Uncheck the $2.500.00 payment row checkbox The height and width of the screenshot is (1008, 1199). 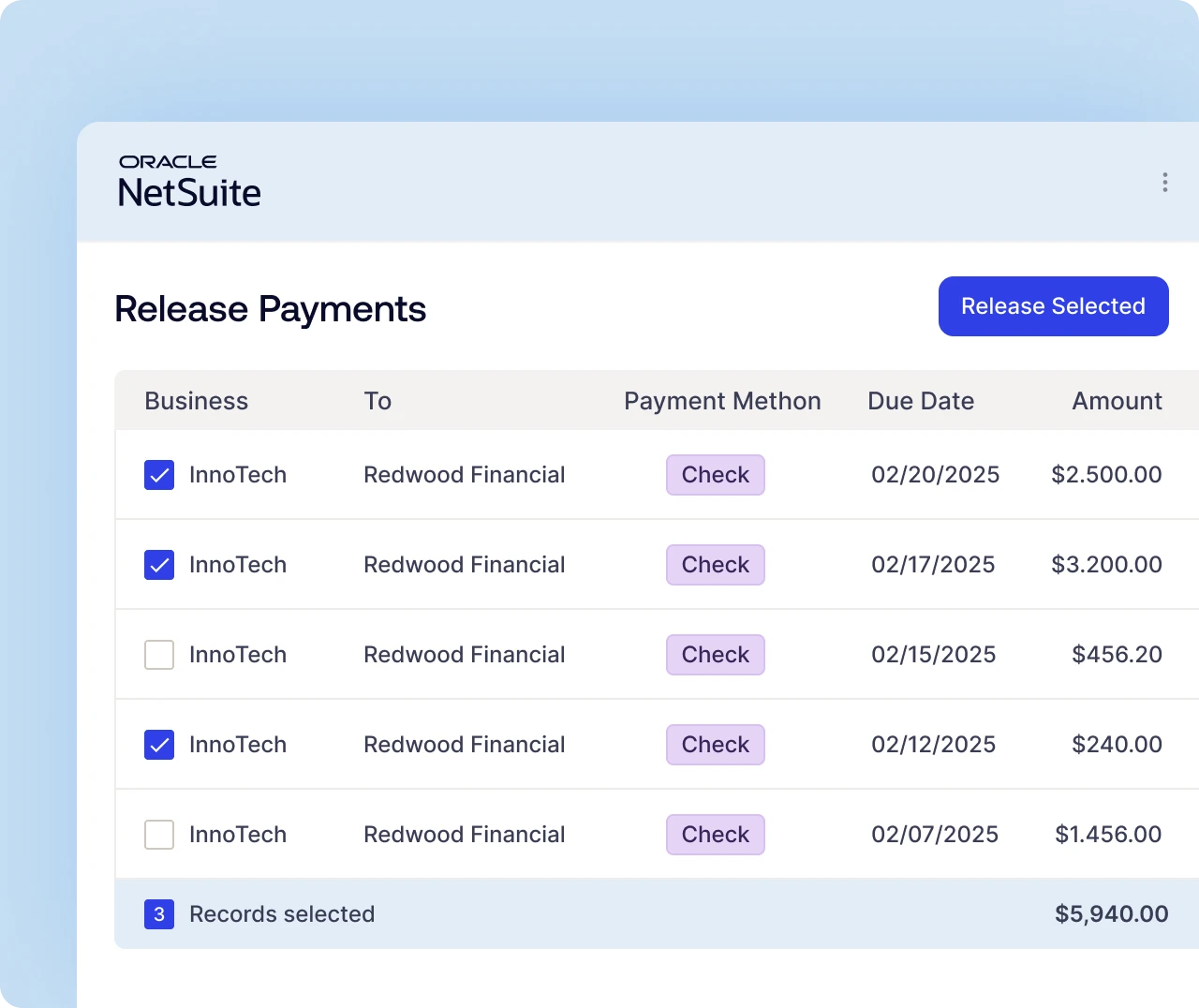pos(159,475)
